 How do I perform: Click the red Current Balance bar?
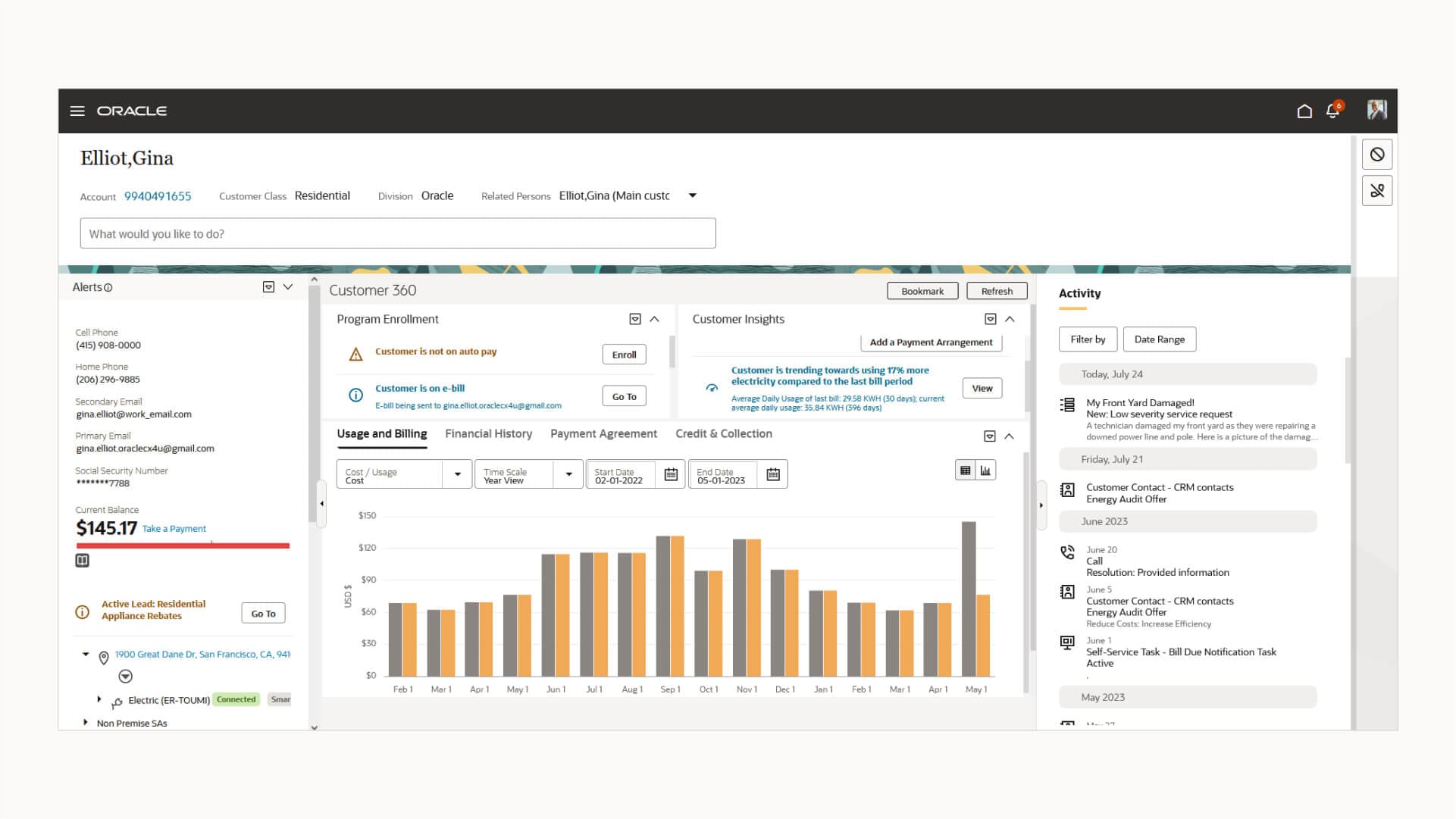coord(183,545)
